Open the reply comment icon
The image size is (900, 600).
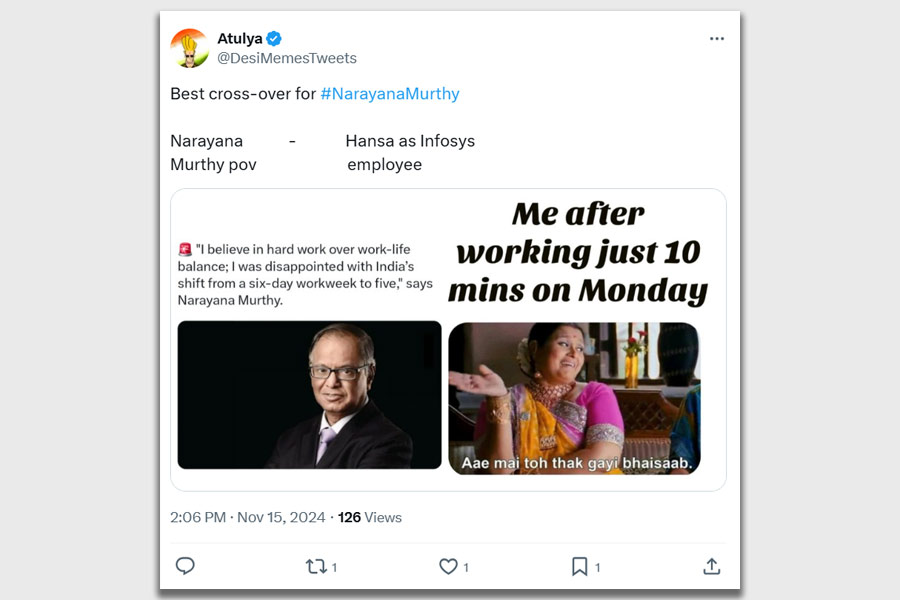click(x=185, y=566)
